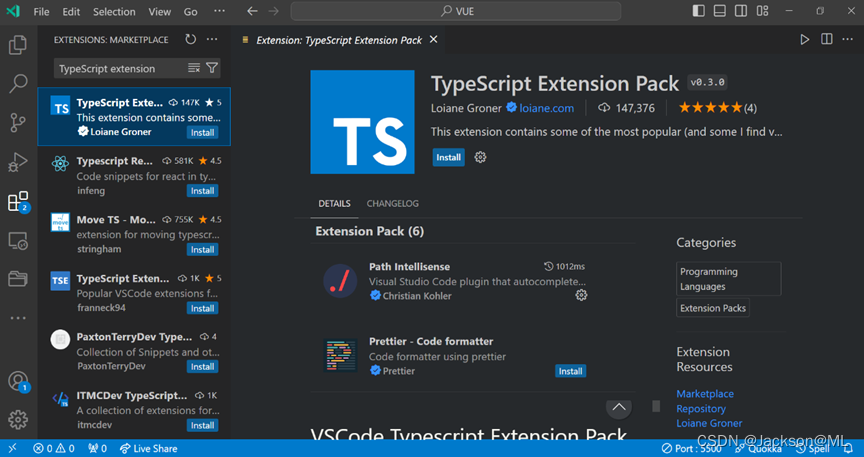This screenshot has width=864, height=457.
Task: Start Live Share from status bar
Action: click(x=149, y=448)
